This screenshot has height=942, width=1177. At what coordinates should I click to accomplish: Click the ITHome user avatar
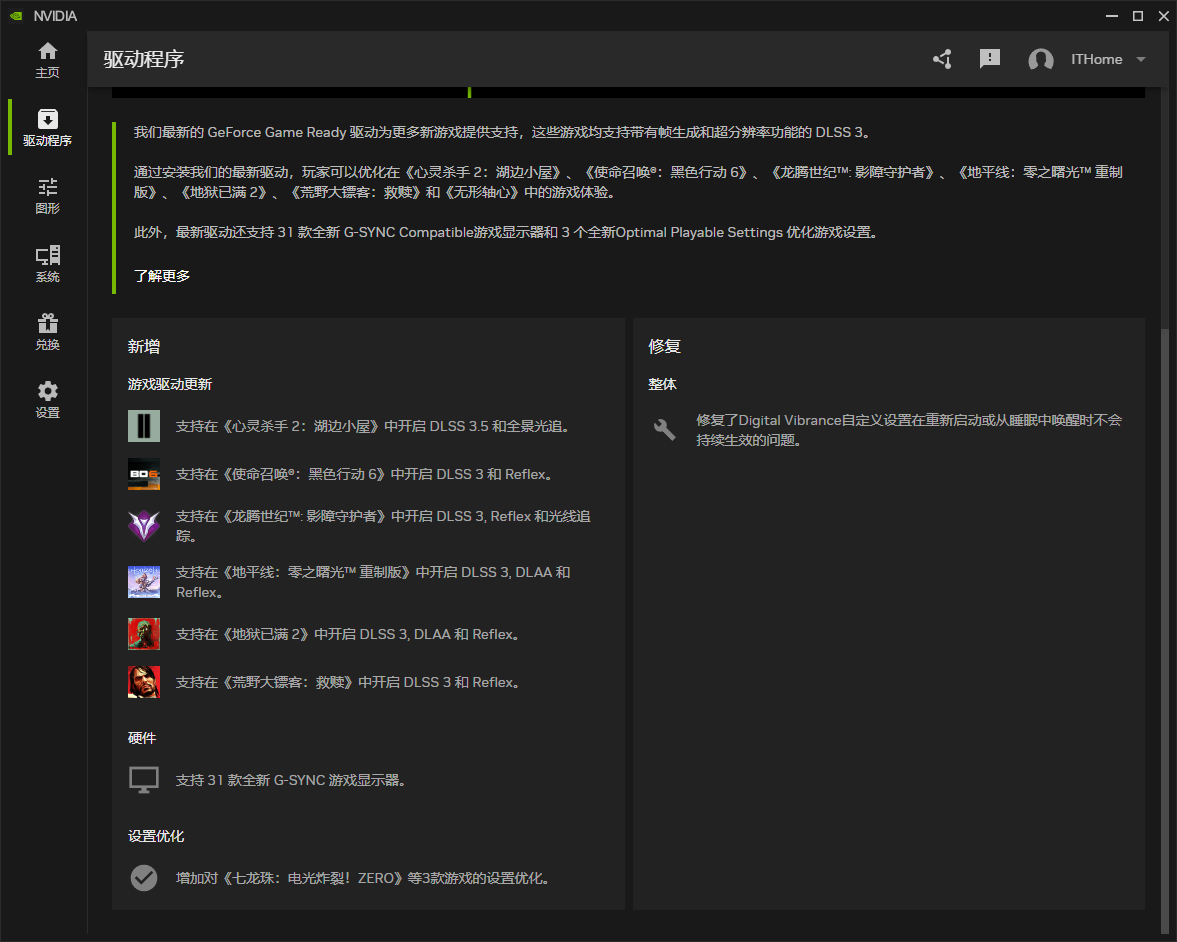point(1040,59)
